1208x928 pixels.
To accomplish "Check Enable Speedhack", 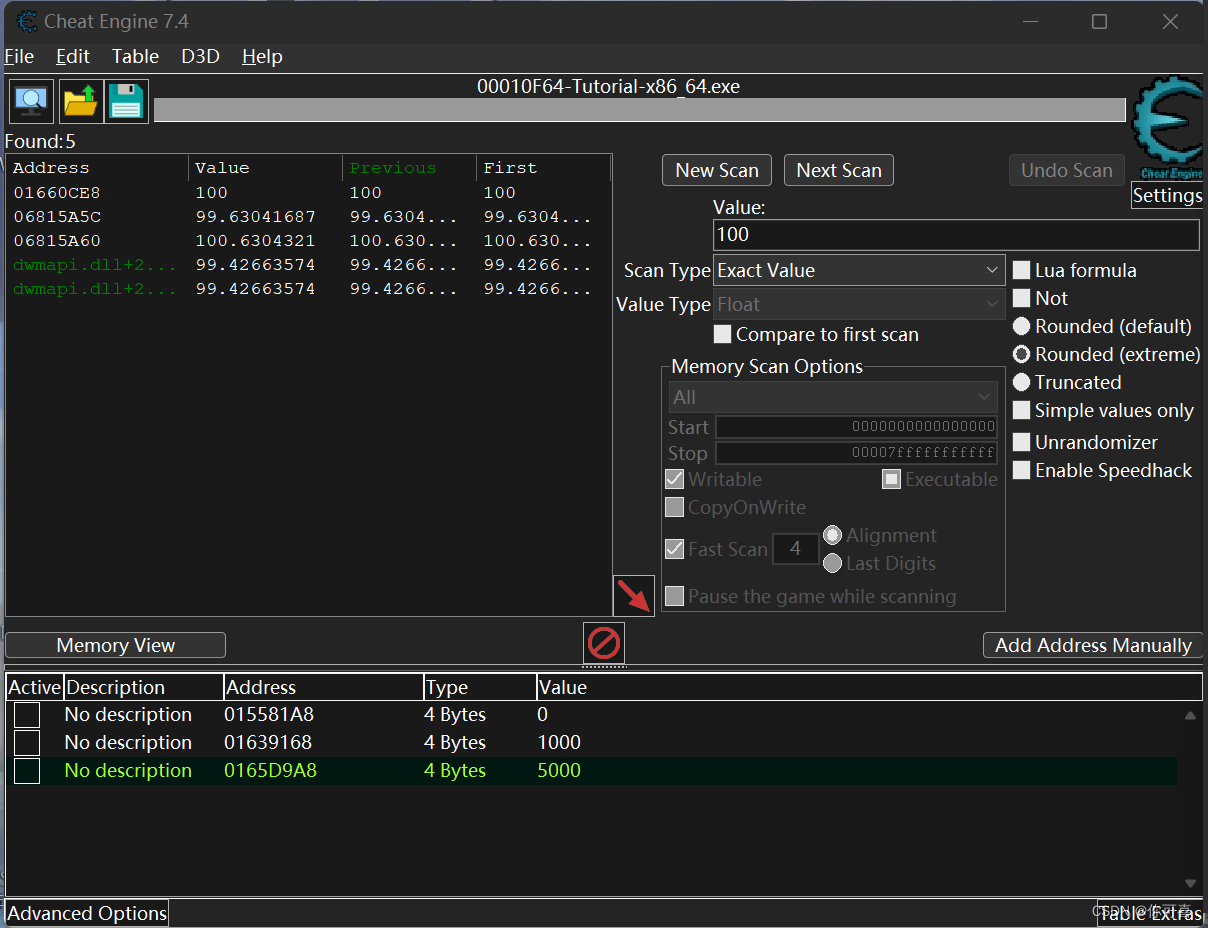I will 1022,470.
